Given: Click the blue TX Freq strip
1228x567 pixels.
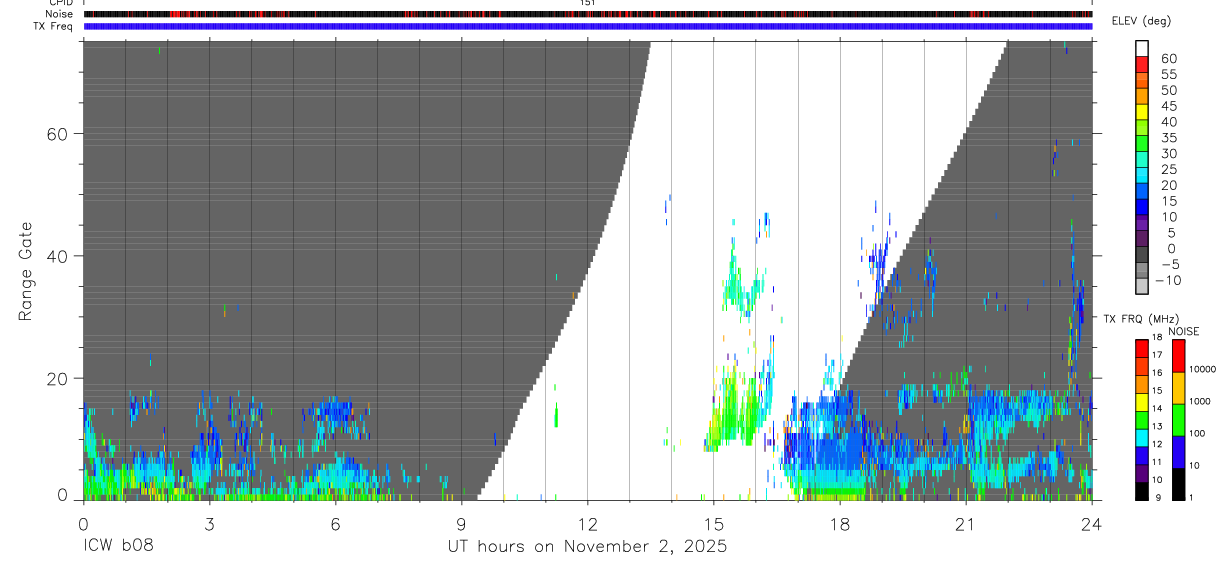Looking at the screenshot, I should (587, 26).
